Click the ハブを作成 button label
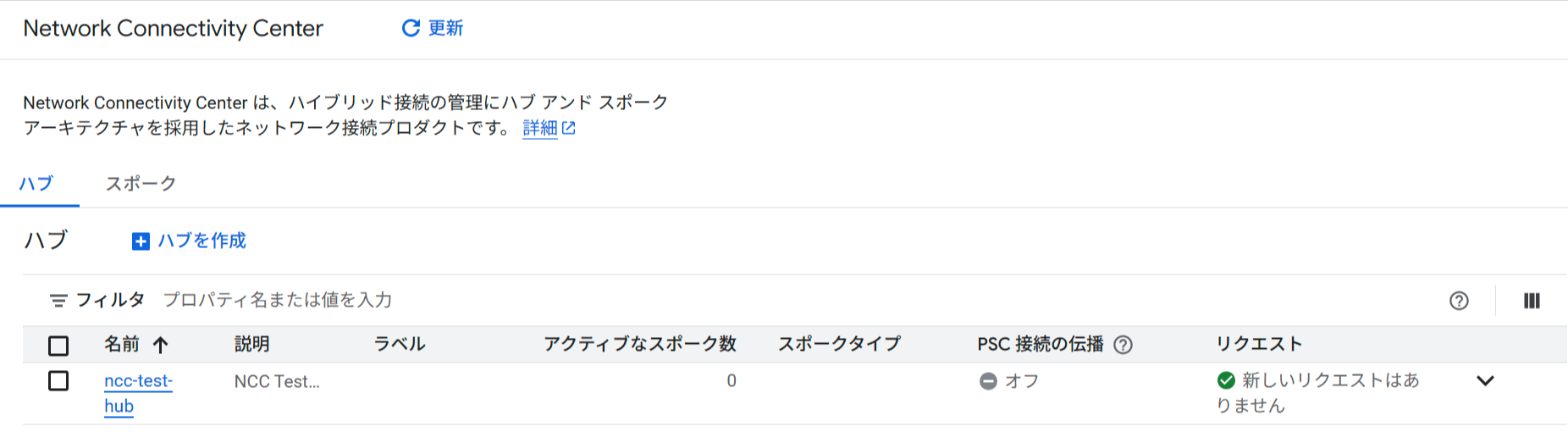This screenshot has height=432, width=1568. [x=202, y=241]
